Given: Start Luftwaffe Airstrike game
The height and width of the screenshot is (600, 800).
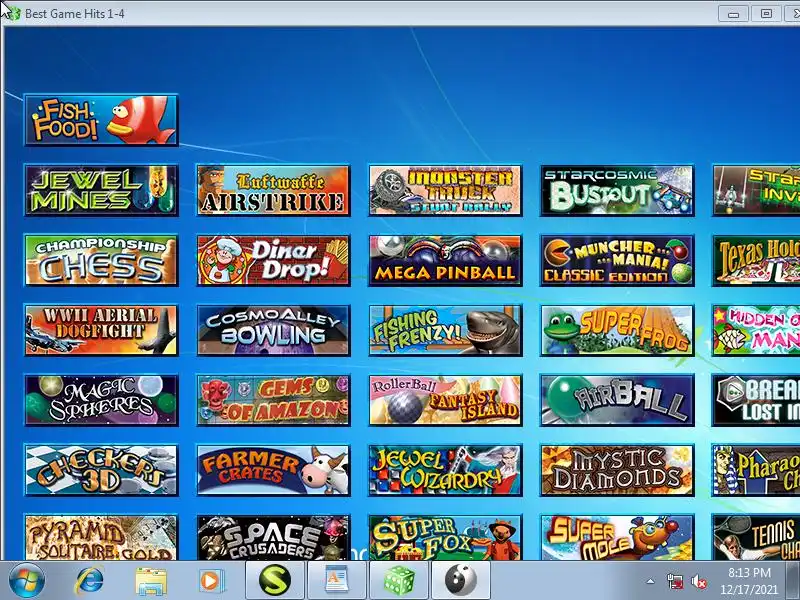Looking at the screenshot, I should [273, 190].
